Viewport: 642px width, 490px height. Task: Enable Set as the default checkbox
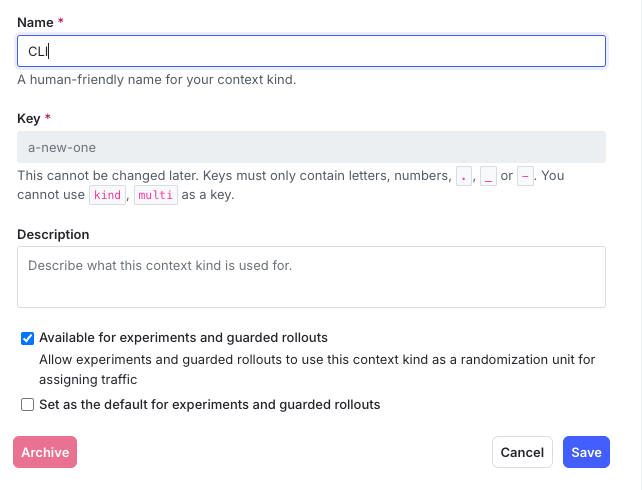(28, 405)
